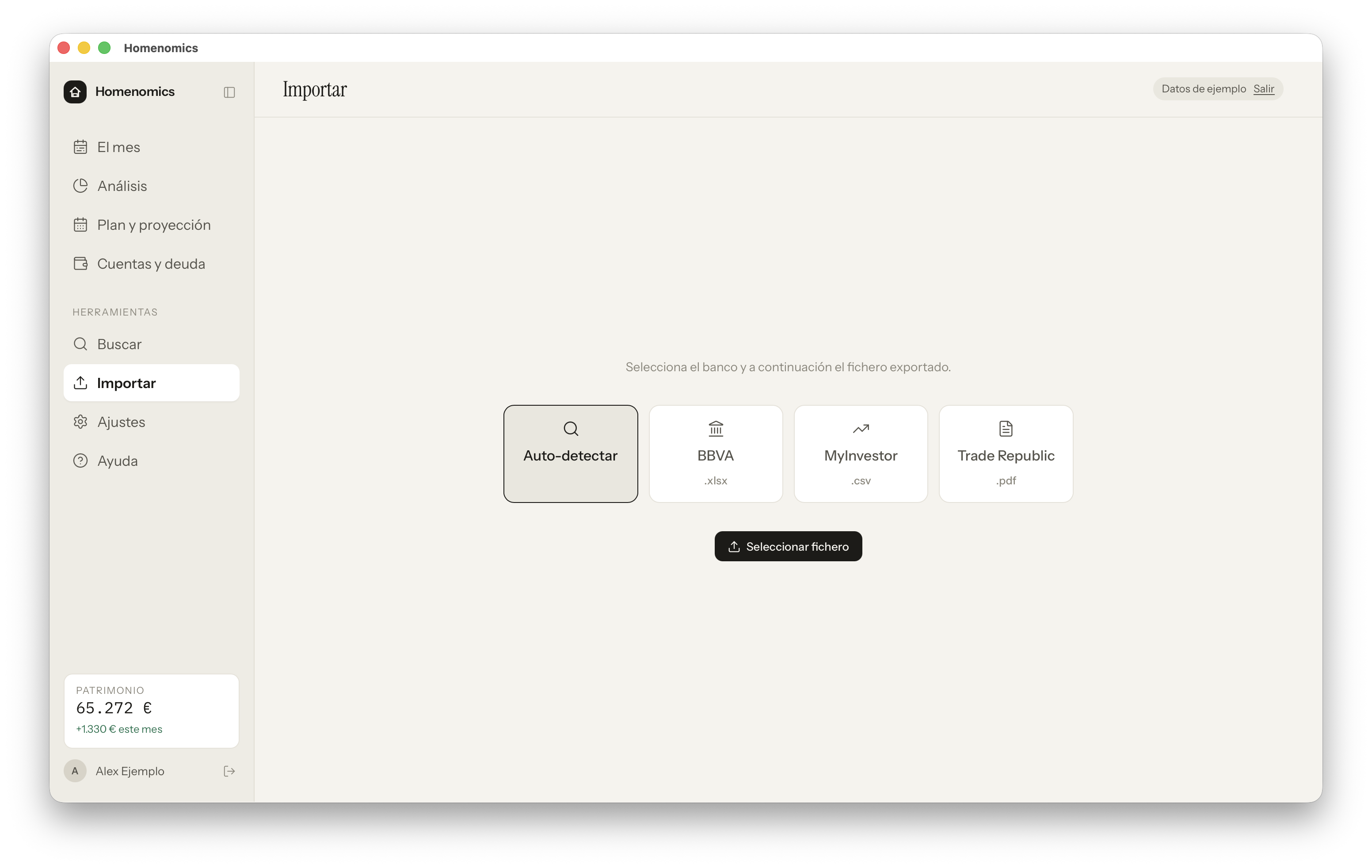Click the Buscar magnifier icon in sidebar
This screenshot has width=1372, height=868.
click(80, 344)
